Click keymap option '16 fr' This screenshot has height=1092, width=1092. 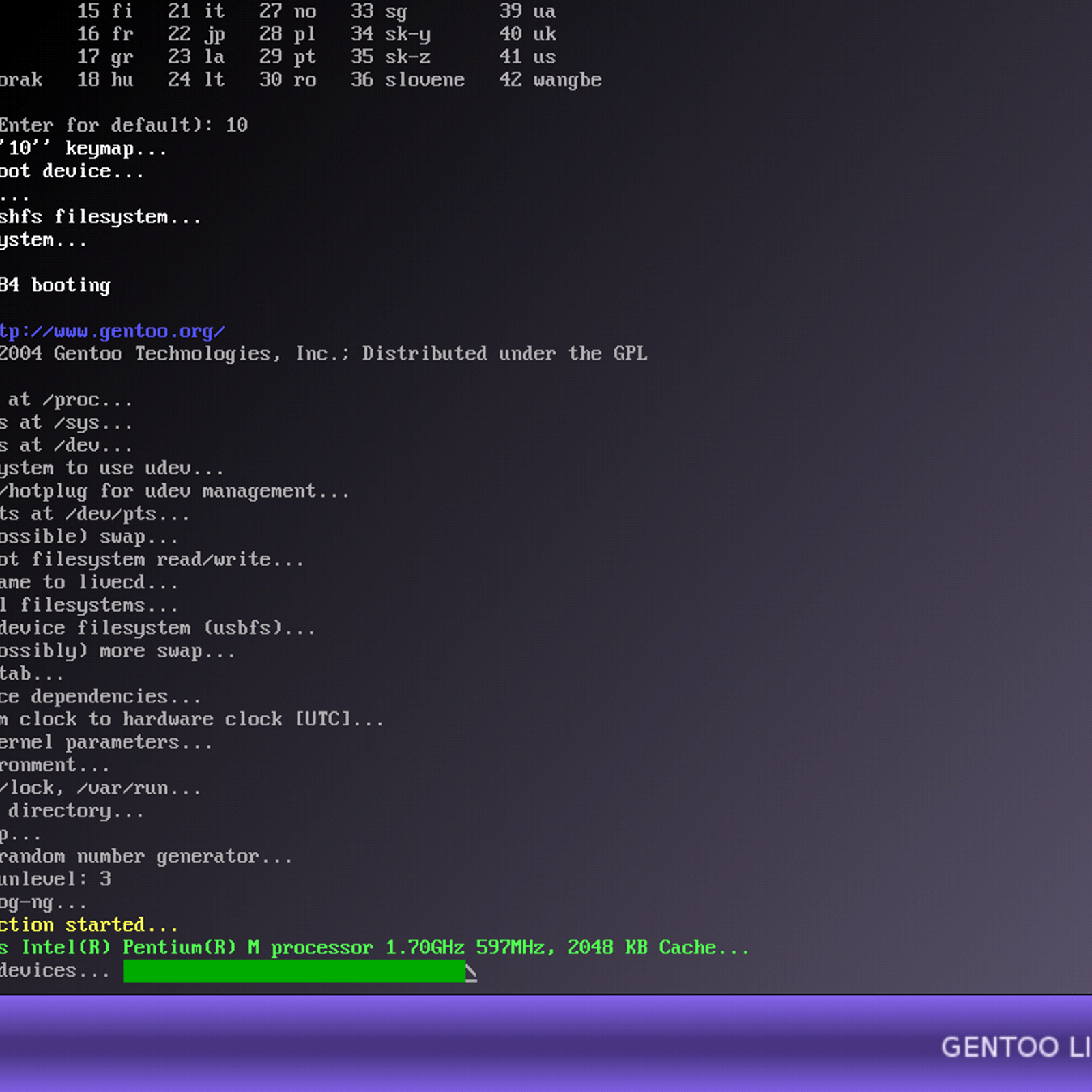(105, 34)
